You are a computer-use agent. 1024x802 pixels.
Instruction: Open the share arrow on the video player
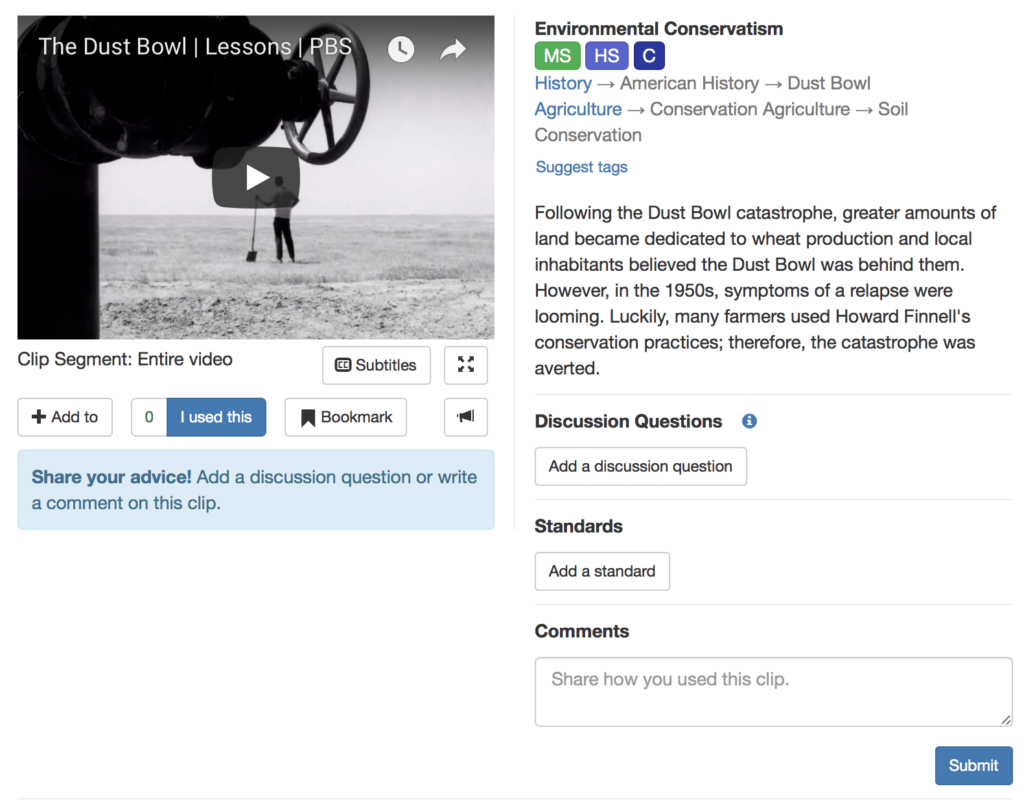[453, 48]
